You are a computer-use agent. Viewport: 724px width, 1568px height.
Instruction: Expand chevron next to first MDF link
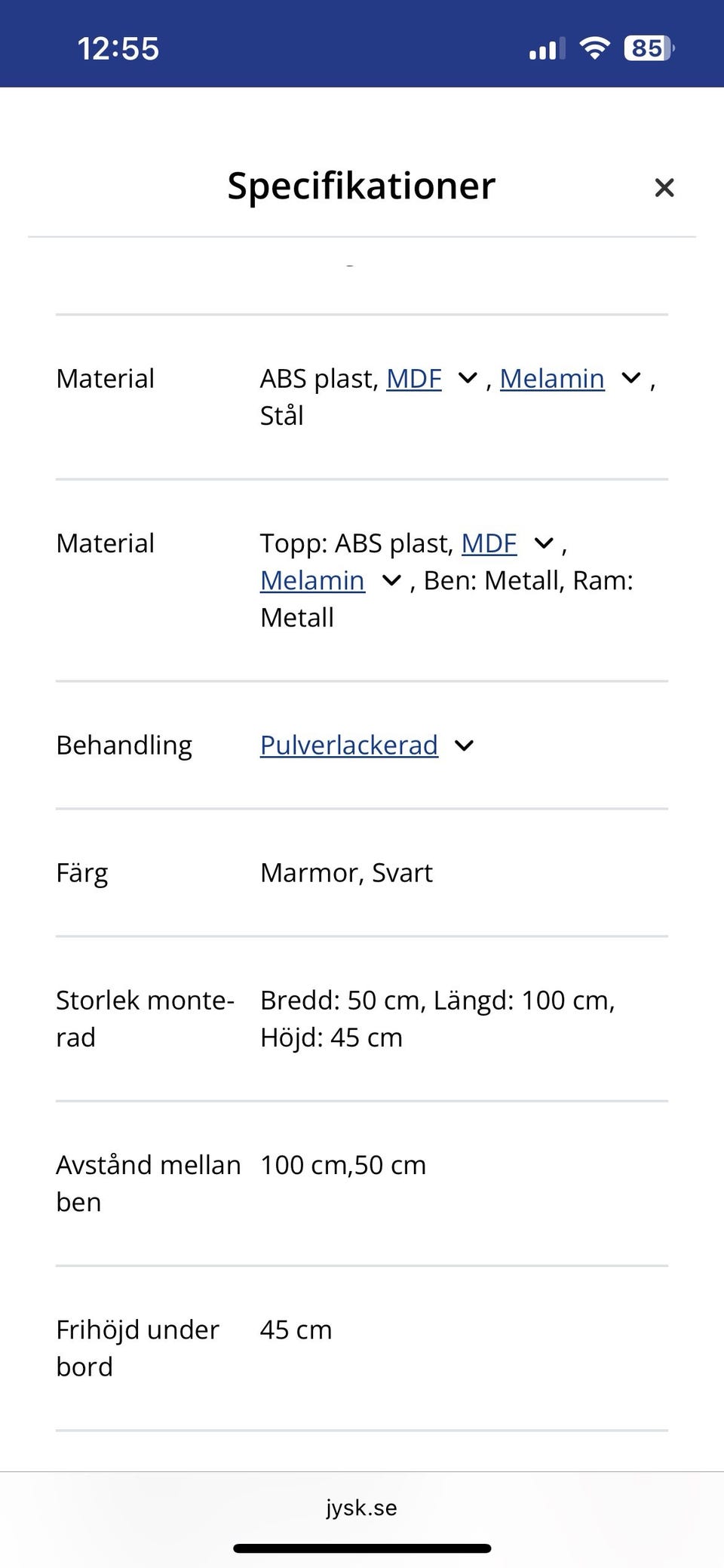pyautogui.click(x=468, y=379)
